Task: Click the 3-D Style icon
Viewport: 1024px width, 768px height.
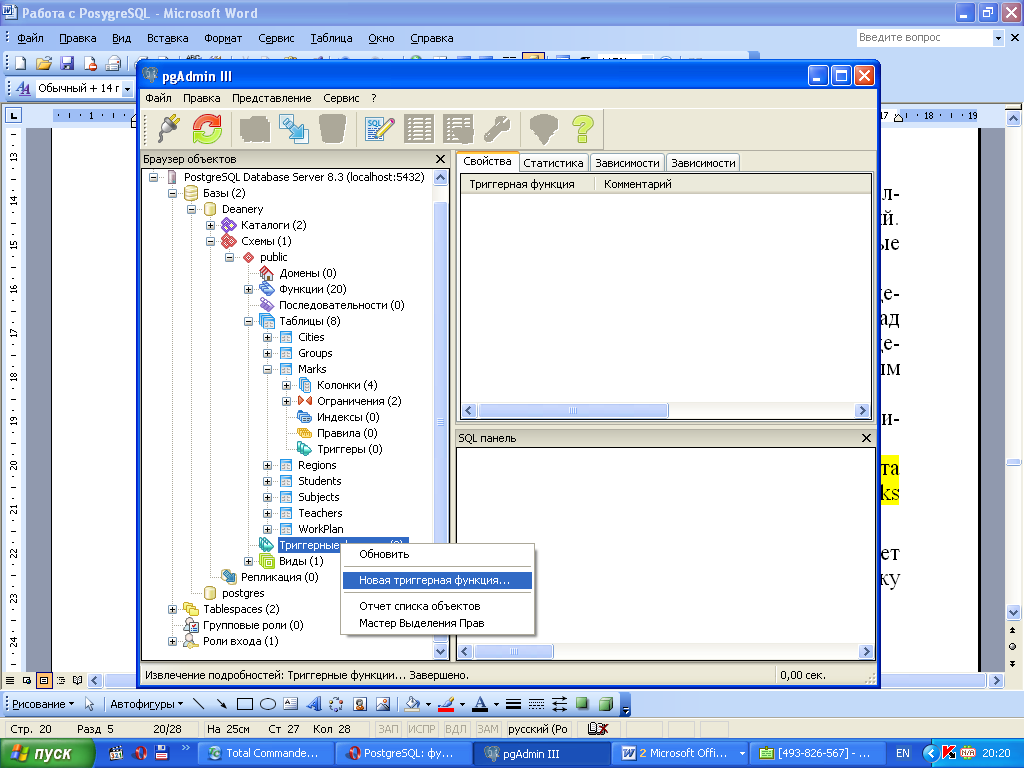Action: pos(606,704)
